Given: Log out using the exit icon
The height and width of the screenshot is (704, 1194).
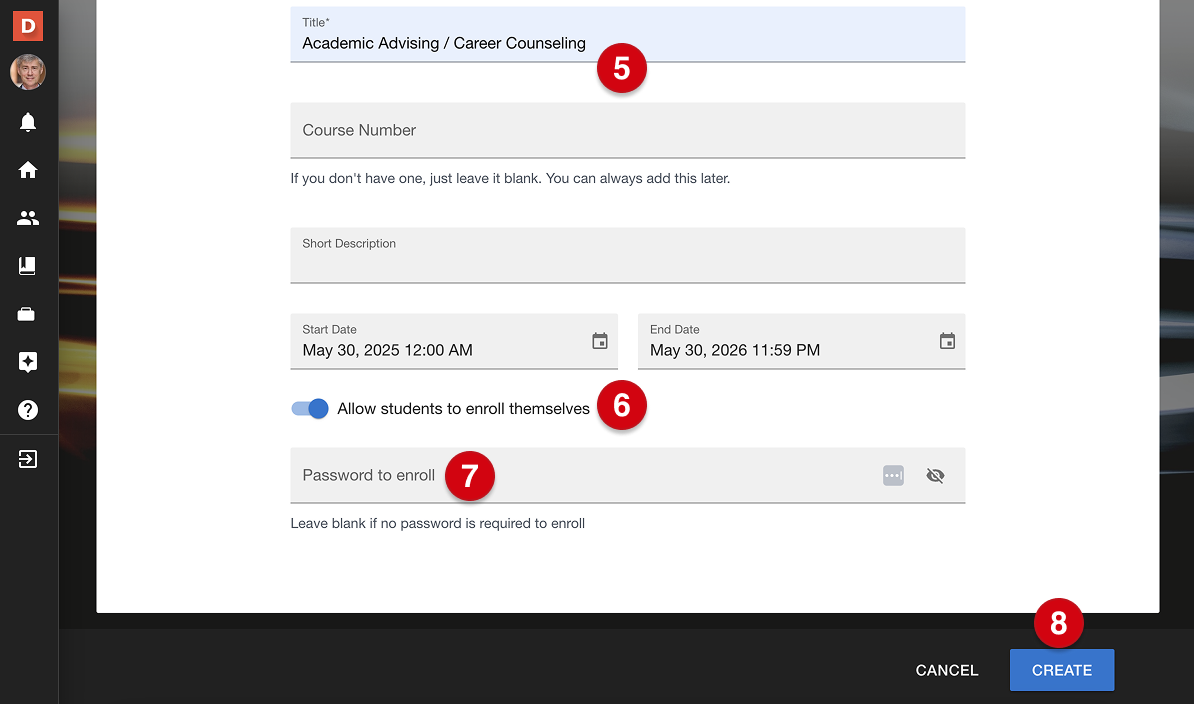Looking at the screenshot, I should click(x=27, y=458).
